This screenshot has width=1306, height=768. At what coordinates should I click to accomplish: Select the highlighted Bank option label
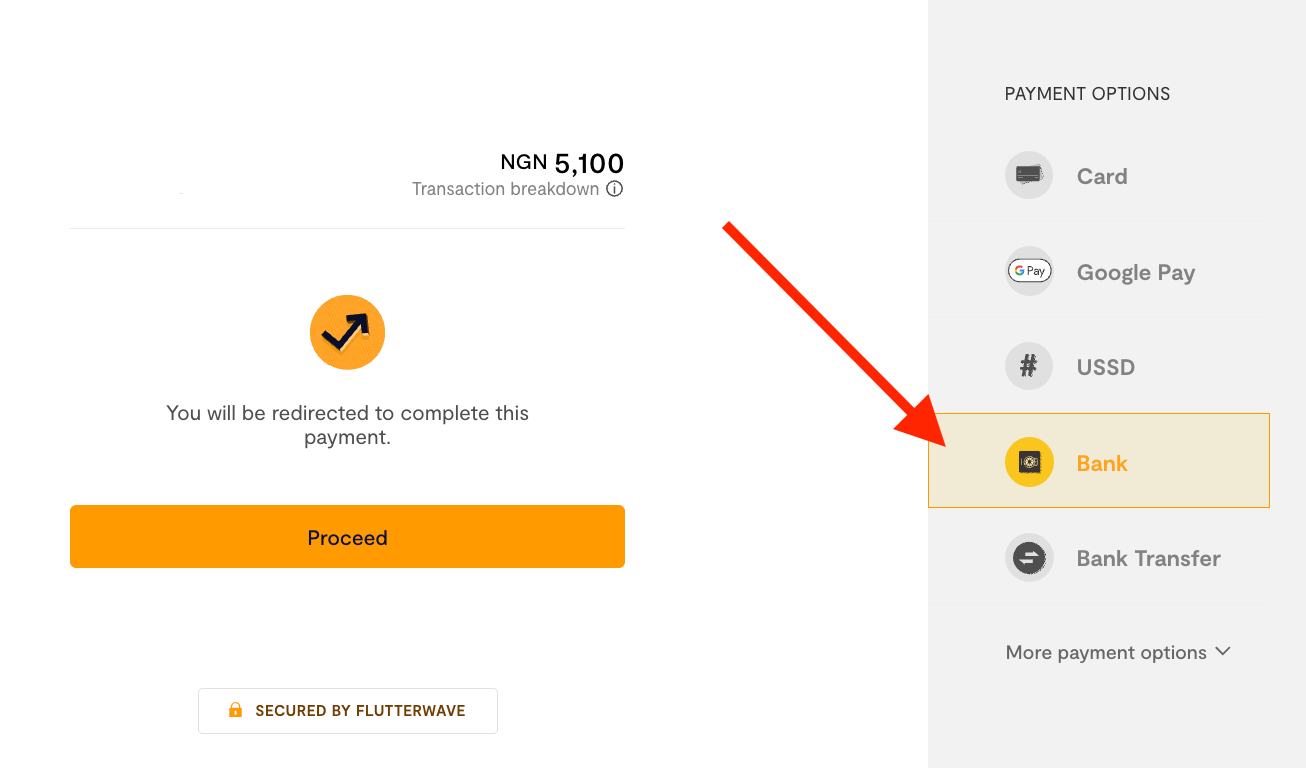click(x=1102, y=463)
